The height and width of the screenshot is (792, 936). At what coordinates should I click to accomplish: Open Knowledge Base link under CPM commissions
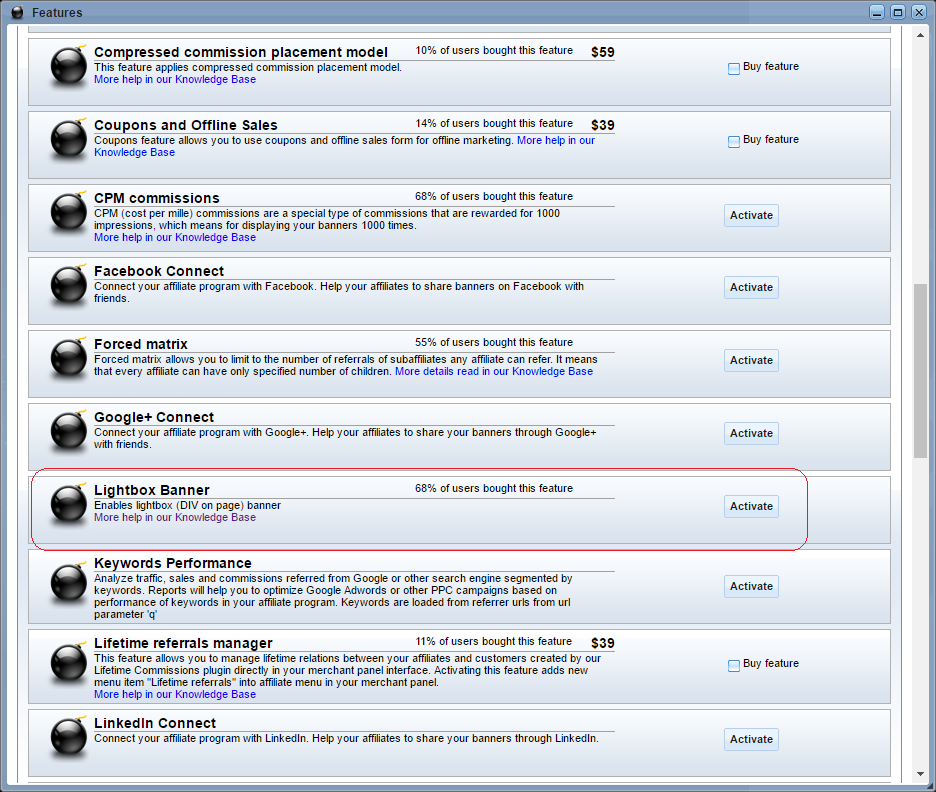[175, 238]
